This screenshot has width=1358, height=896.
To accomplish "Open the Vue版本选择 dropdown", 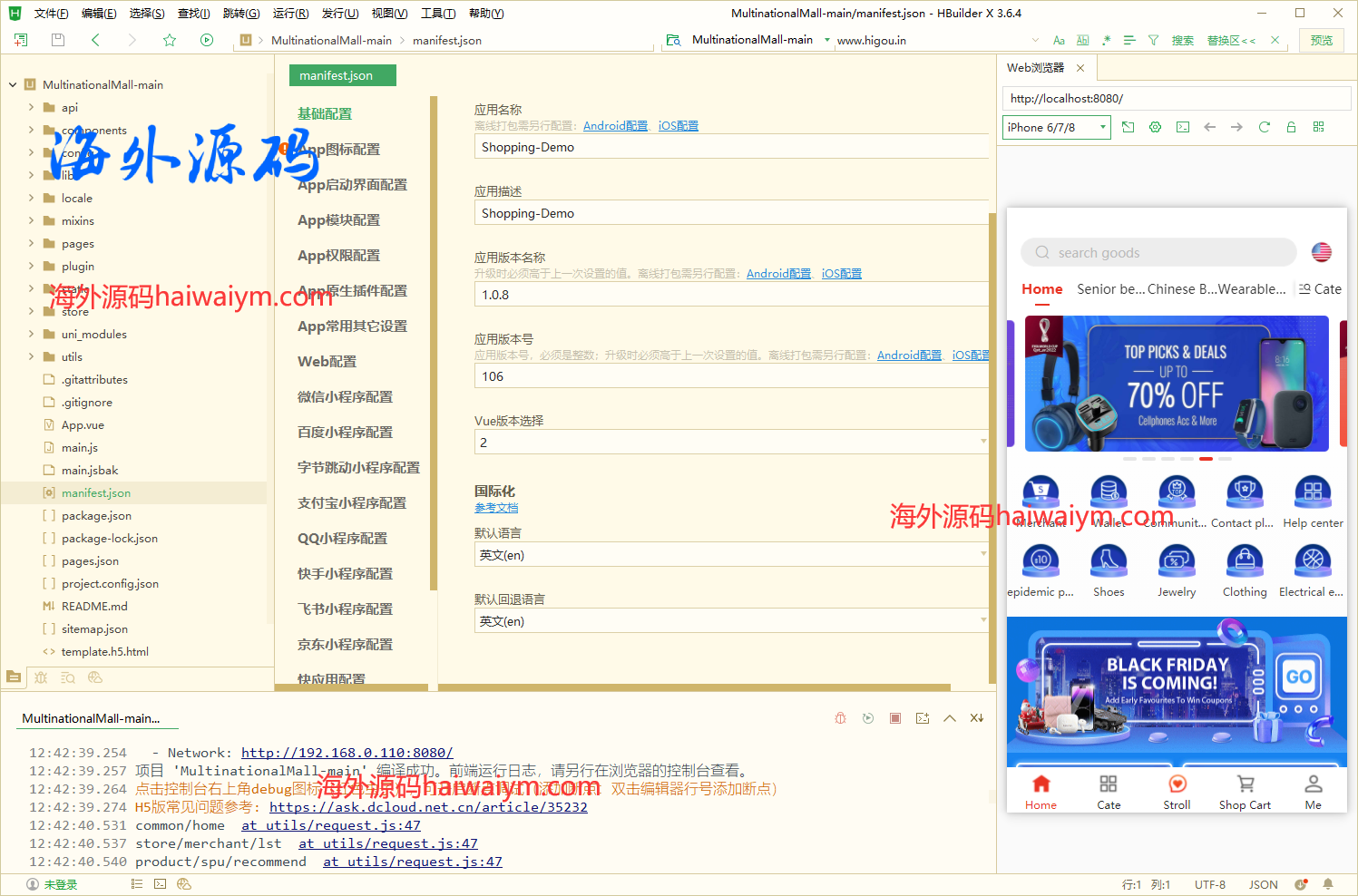I will [x=730, y=443].
